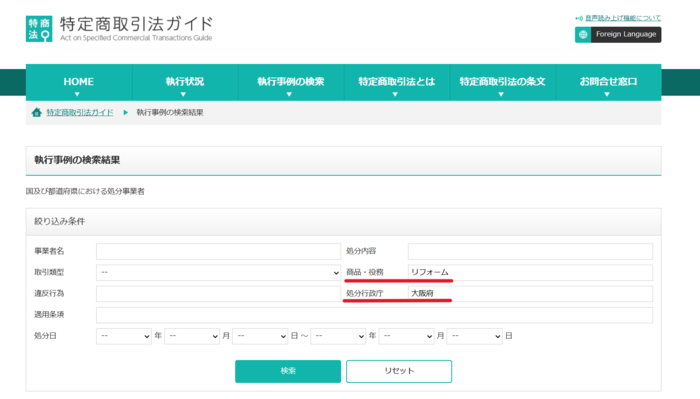Click the 絞り込み条件 panel header
700x399 pixels.
pyautogui.click(x=343, y=222)
